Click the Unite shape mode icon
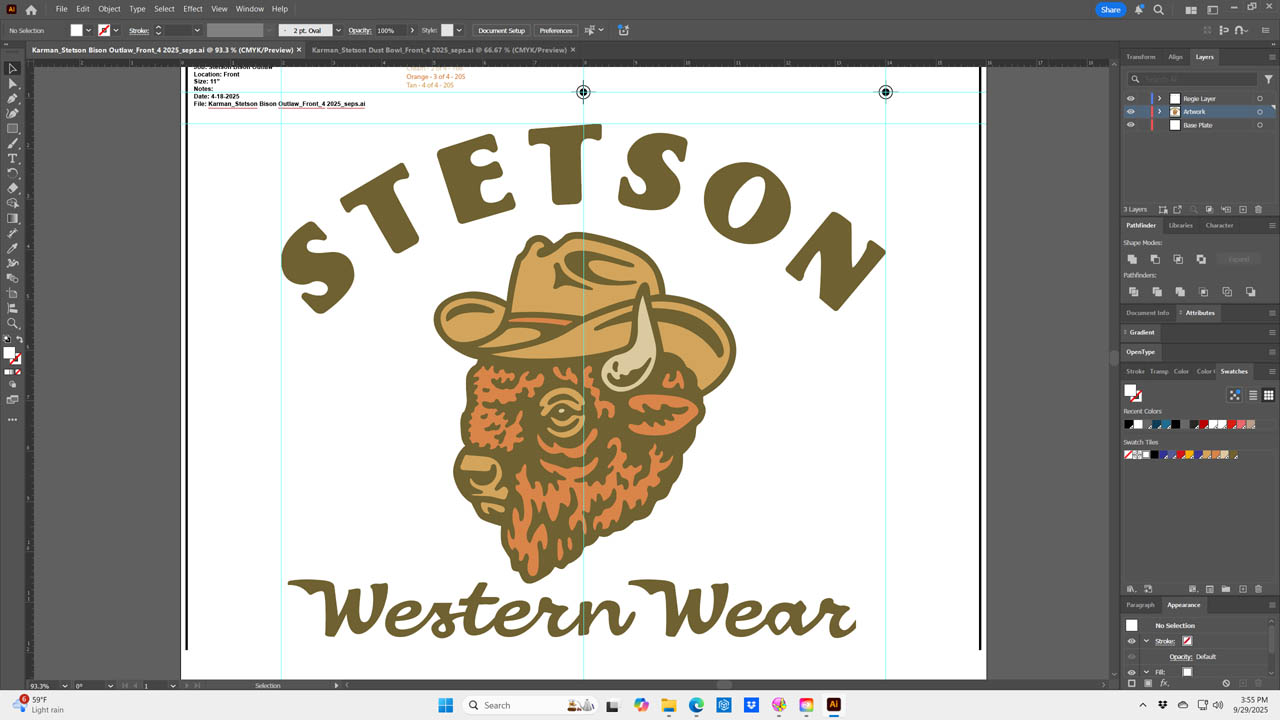This screenshot has width=1280, height=720. pos(1133,259)
